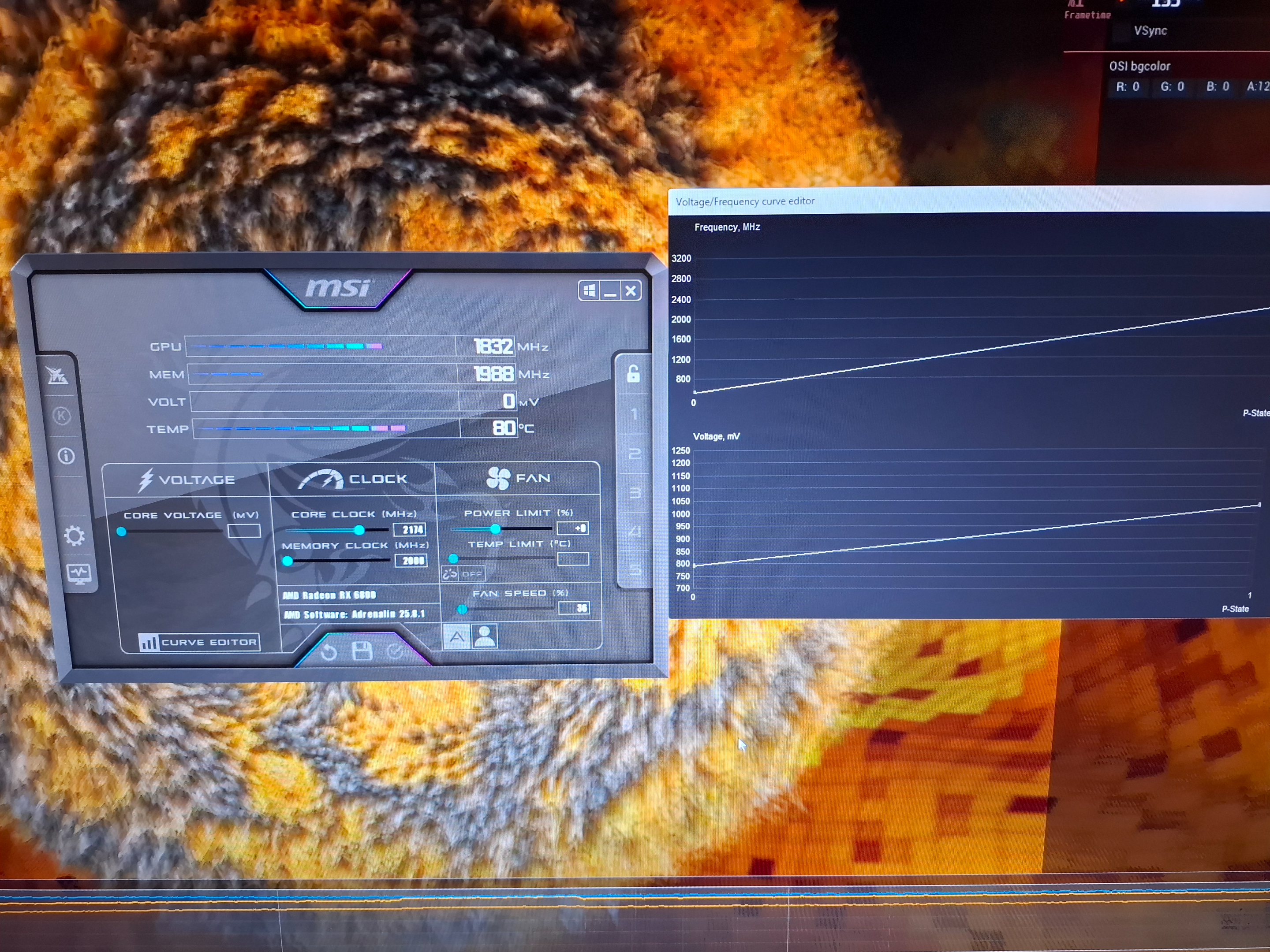
Task: Click the Power Limit slider handle
Action: tap(496, 528)
